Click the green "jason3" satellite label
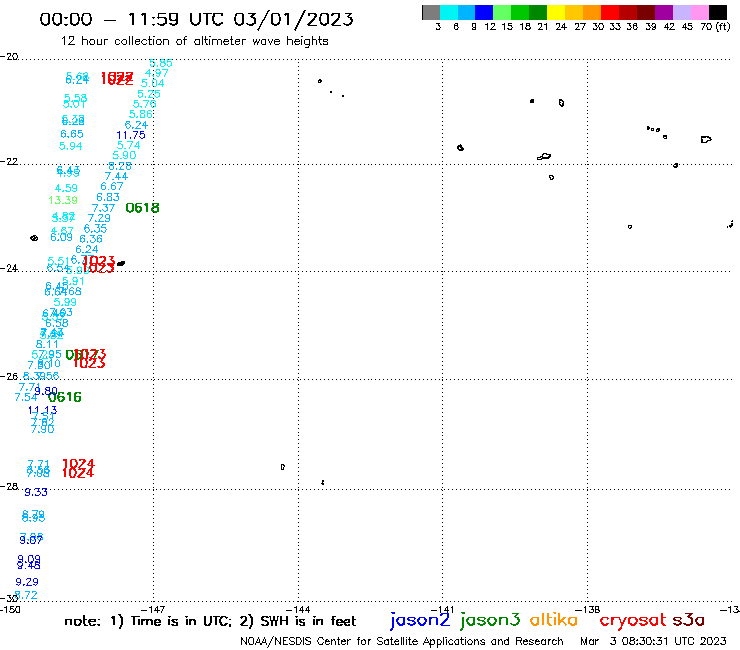740x650 pixels. (x=490, y=620)
